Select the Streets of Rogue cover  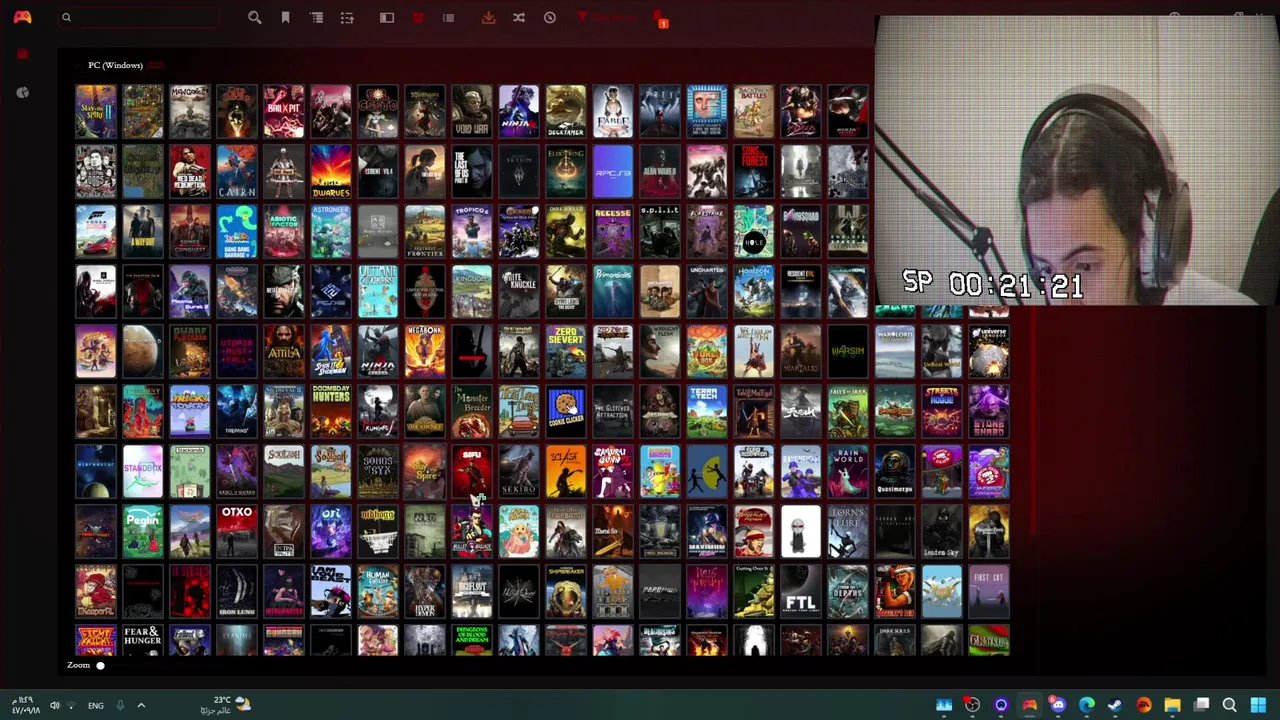click(x=942, y=411)
